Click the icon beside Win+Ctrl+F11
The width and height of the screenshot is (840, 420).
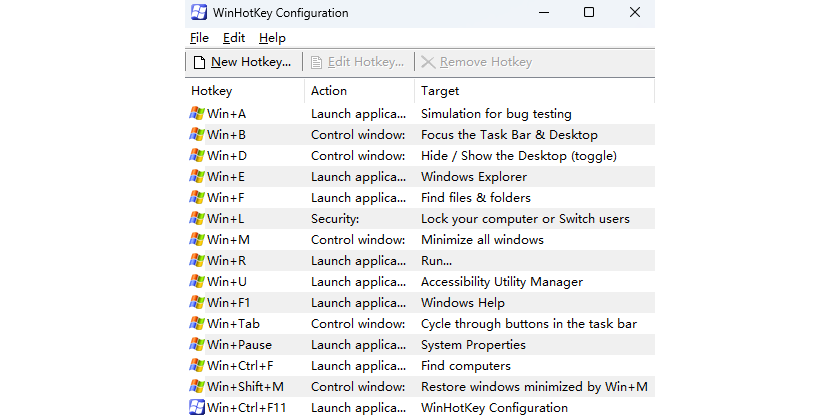coord(197,408)
